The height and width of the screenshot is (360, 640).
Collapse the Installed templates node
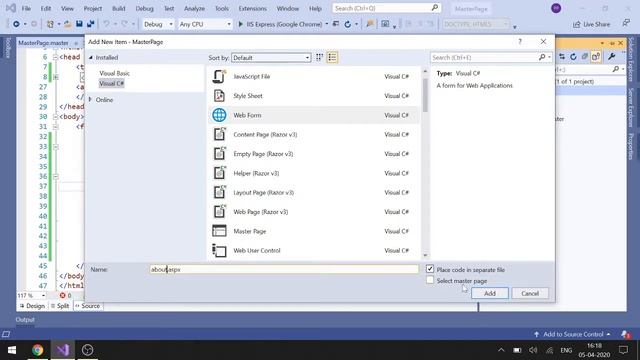91,58
